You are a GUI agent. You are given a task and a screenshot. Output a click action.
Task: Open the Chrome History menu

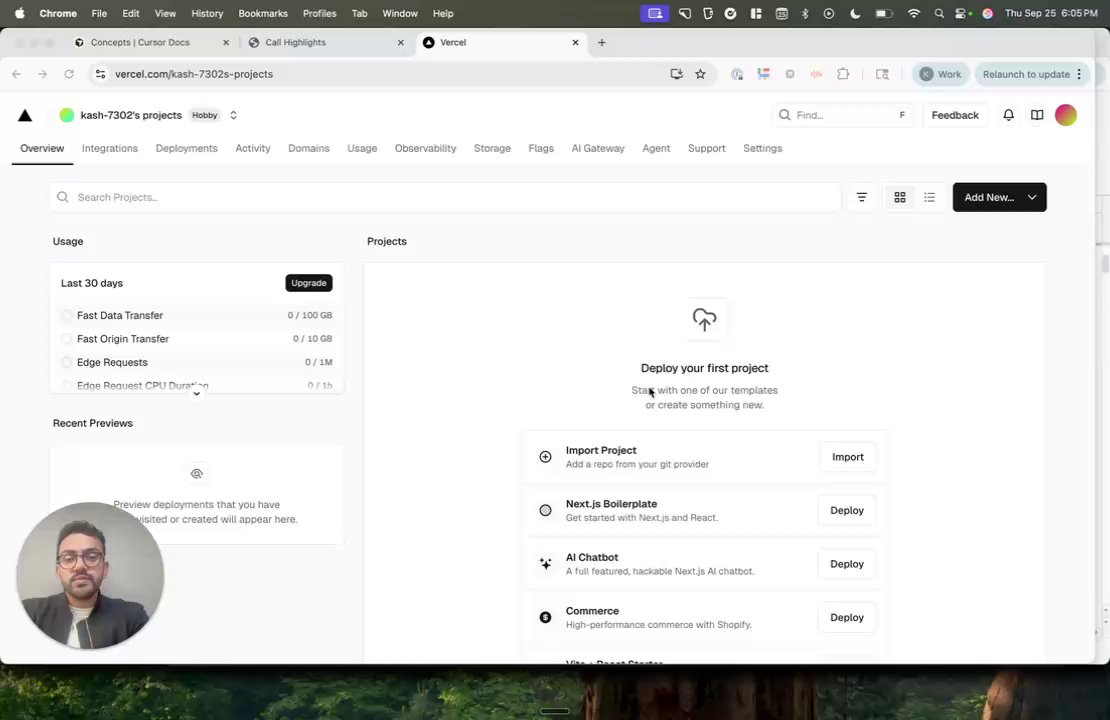207,13
